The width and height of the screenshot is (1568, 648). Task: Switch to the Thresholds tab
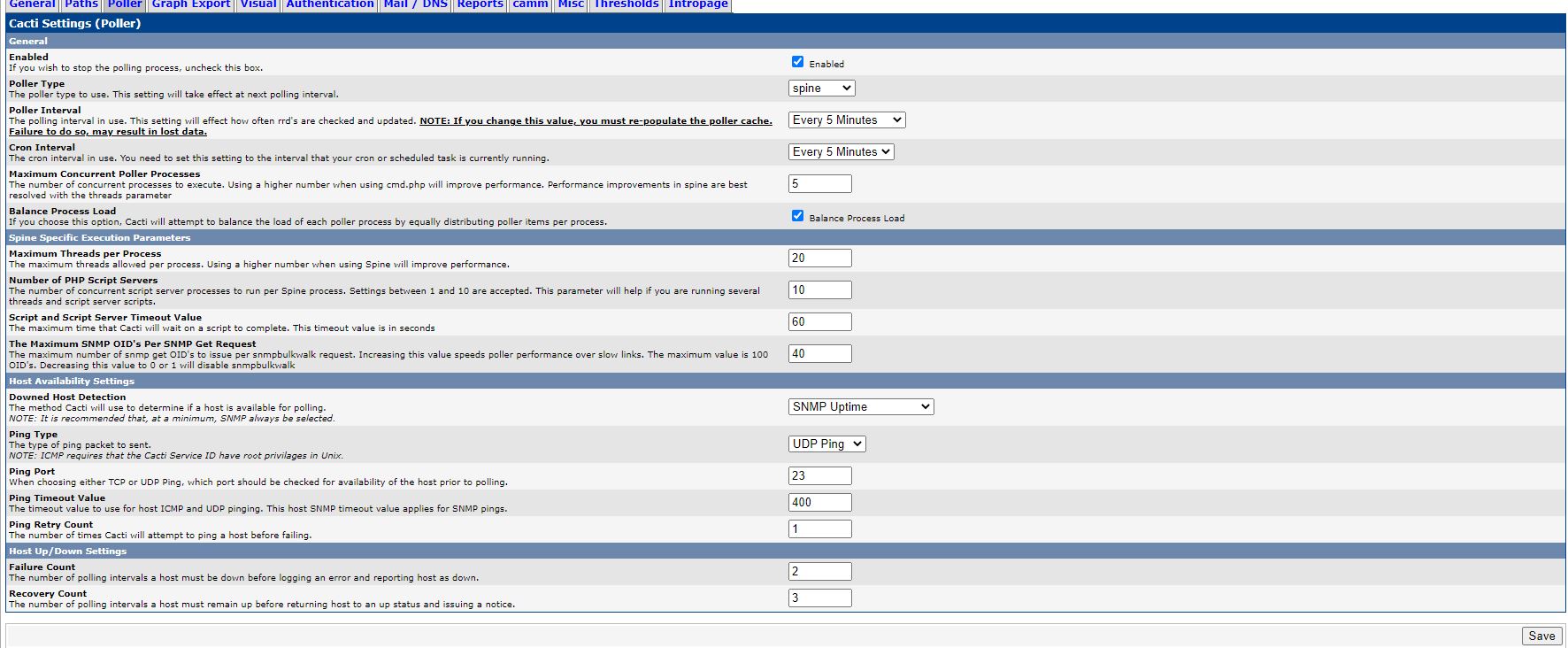[626, 4]
